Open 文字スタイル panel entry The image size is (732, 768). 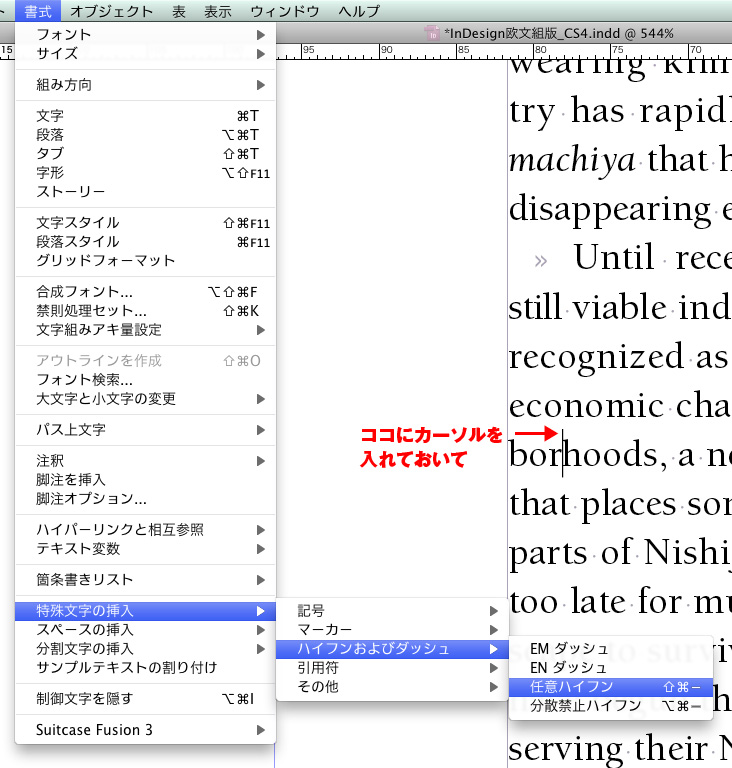click(145, 223)
